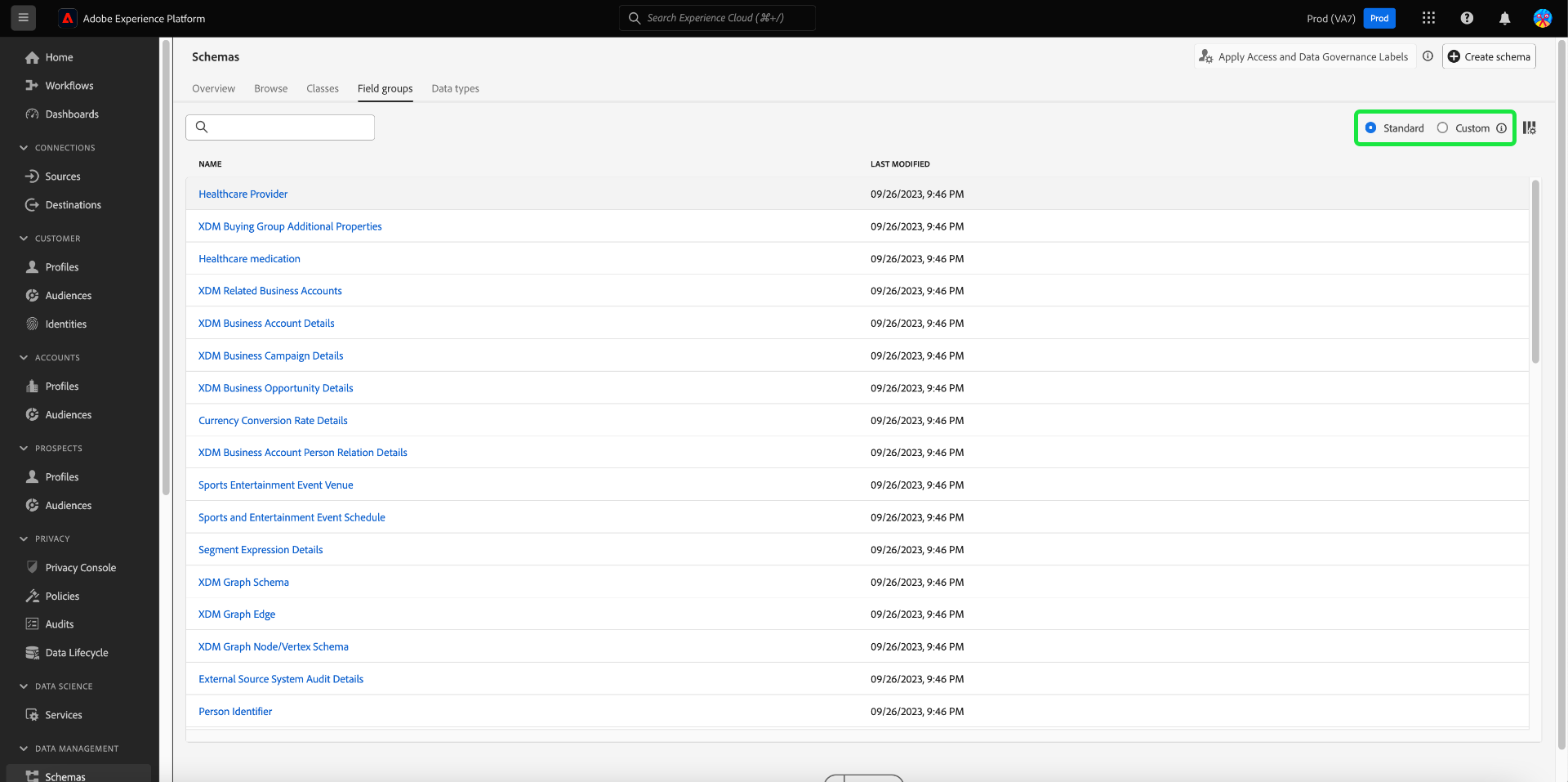Open Healthcare medication field group
1568x782 pixels.
tap(249, 259)
